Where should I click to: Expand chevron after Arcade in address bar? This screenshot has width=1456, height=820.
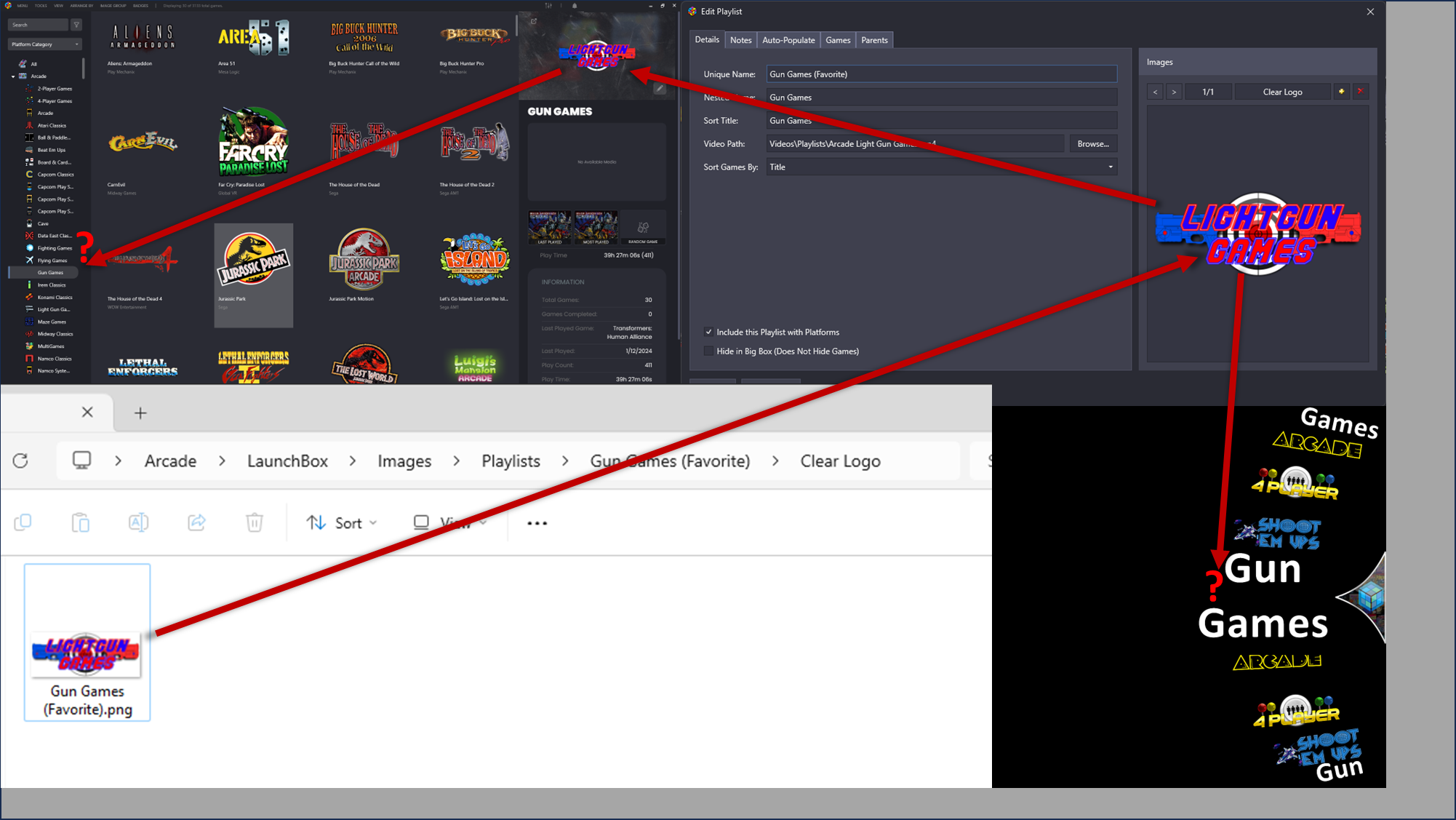[223, 461]
